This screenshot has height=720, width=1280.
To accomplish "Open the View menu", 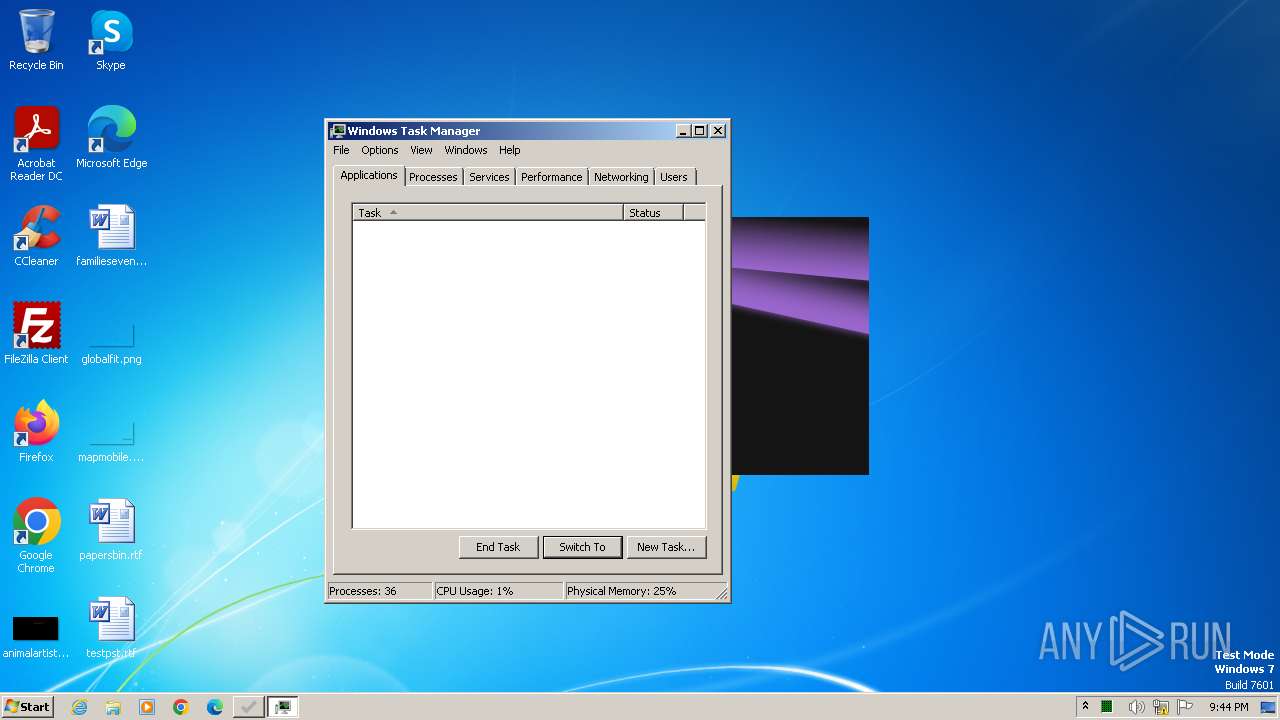I will click(x=421, y=150).
